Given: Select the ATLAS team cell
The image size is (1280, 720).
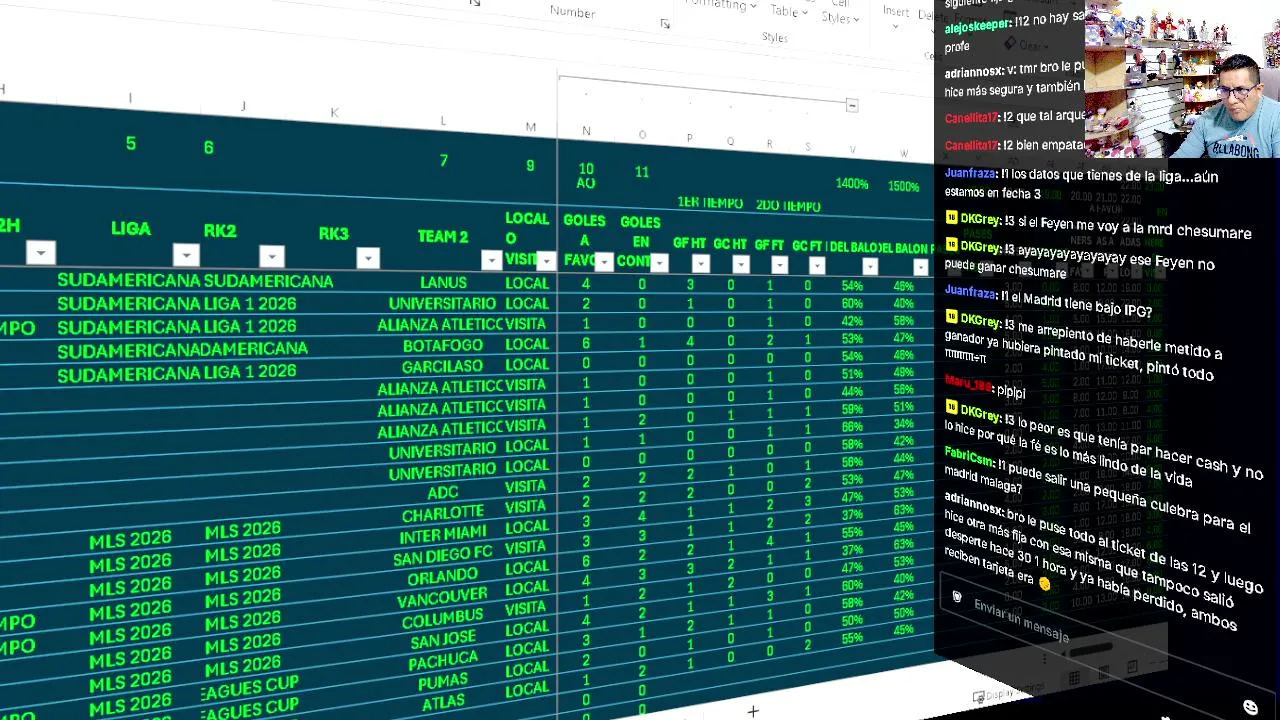Looking at the screenshot, I should click(x=443, y=705).
